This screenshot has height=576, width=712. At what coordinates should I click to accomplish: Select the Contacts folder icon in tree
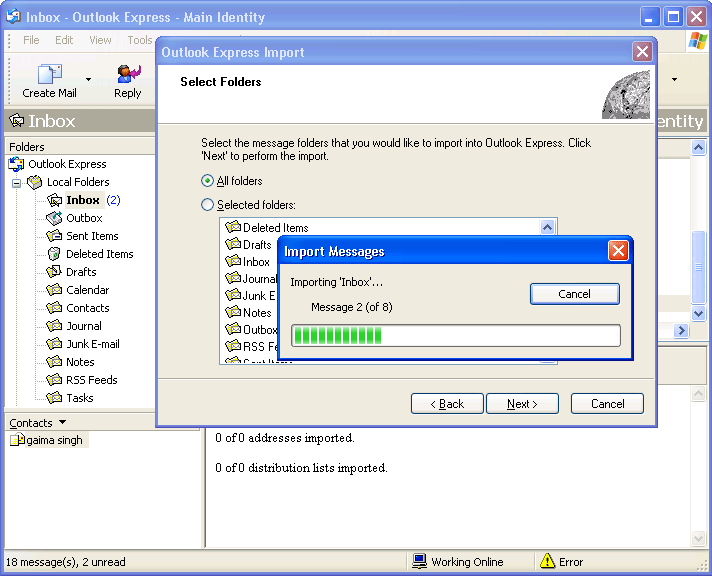(54, 308)
